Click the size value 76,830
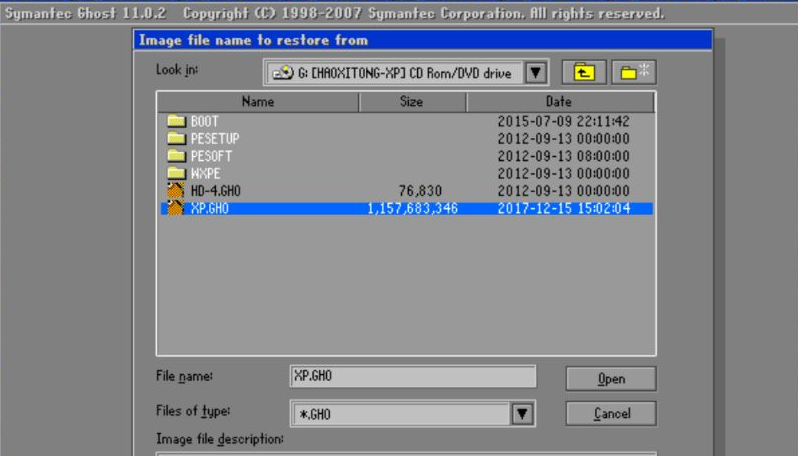This screenshot has height=456, width=798. tap(420, 191)
